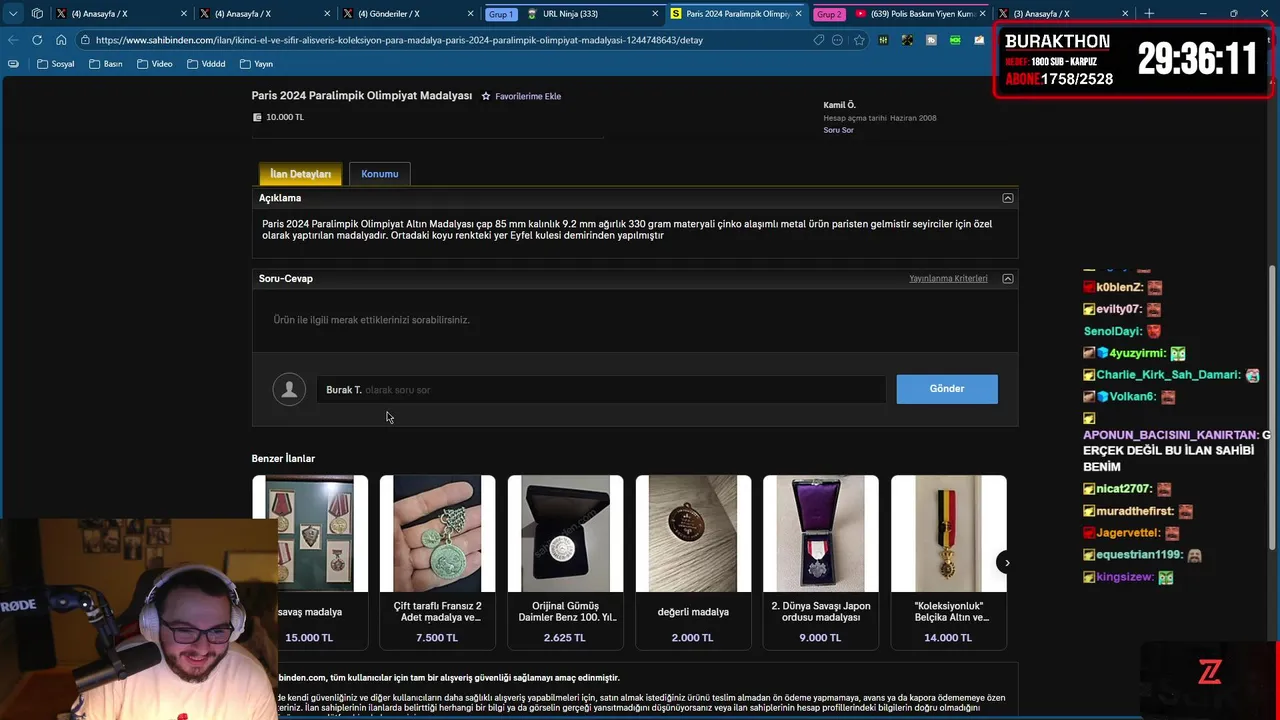Viewport: 1280px width, 720px height.
Task: Open the Orijinal Gümüş Daimler Benz thumbnail
Action: tap(565, 533)
